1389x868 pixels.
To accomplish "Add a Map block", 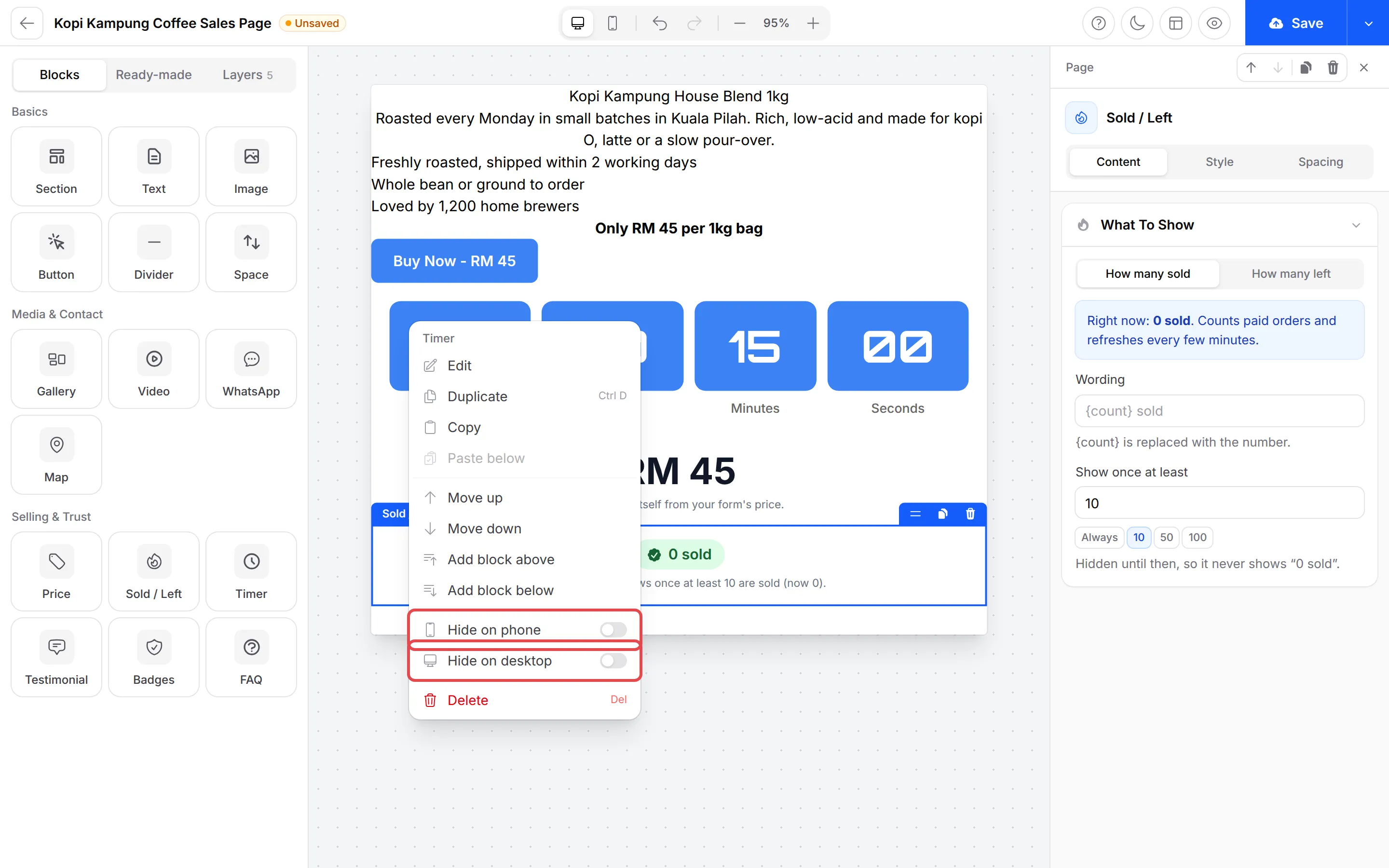I will click(56, 455).
